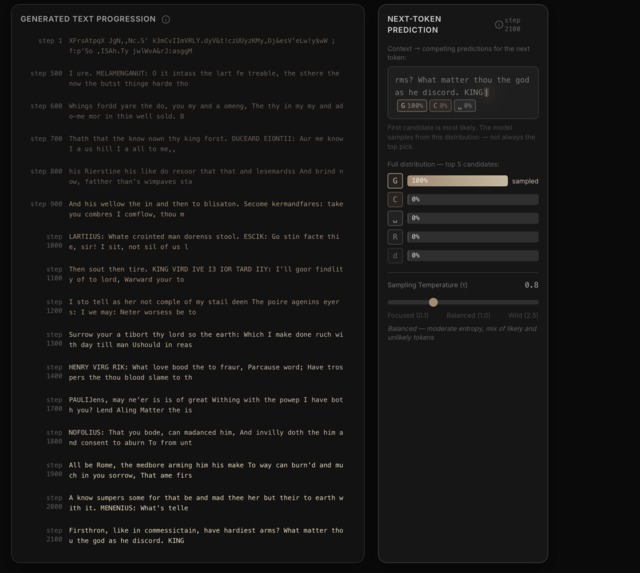The width and height of the screenshot is (640, 573).
Task: Select the G candidate token box
Action: coord(395,181)
